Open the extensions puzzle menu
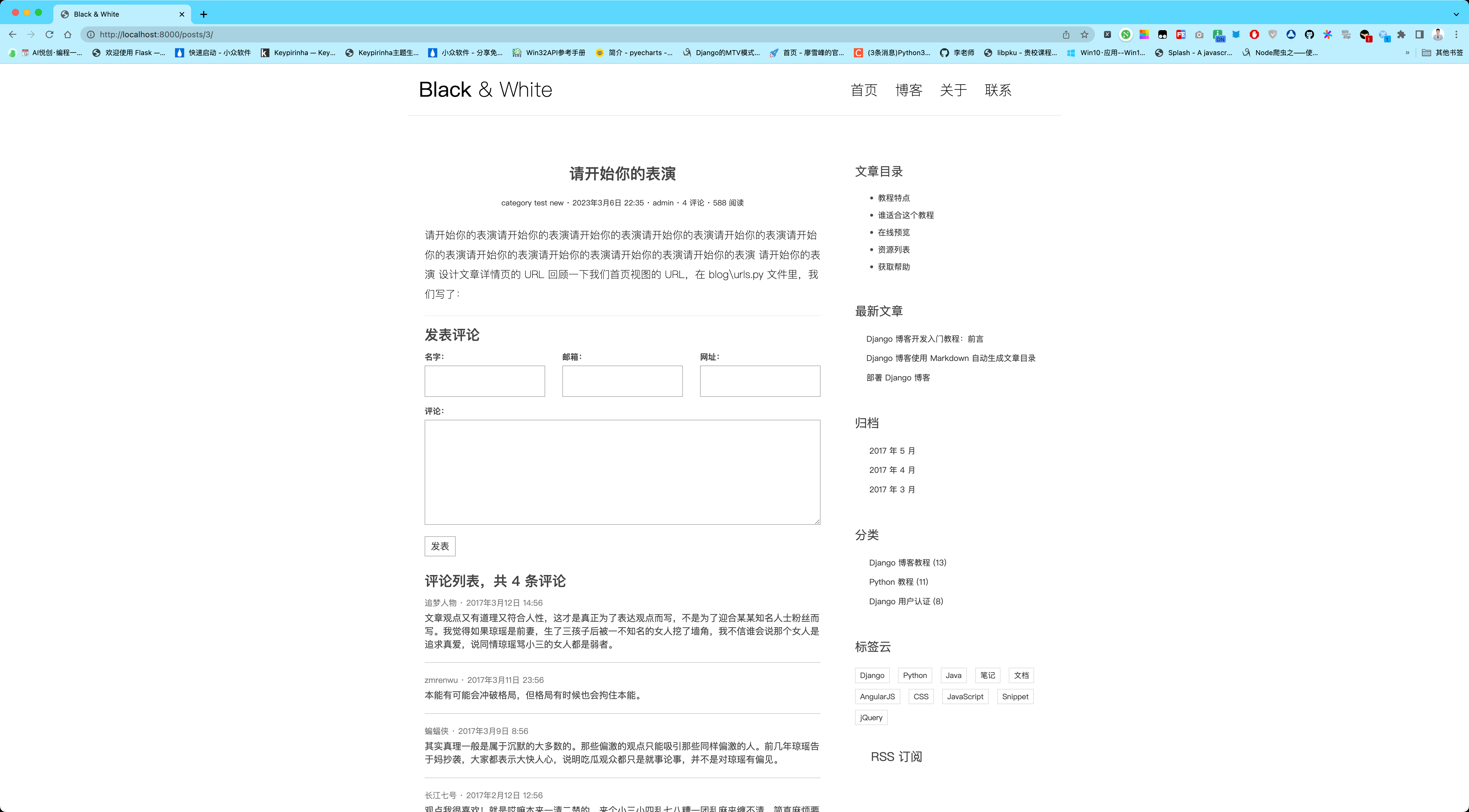 coord(1402,35)
